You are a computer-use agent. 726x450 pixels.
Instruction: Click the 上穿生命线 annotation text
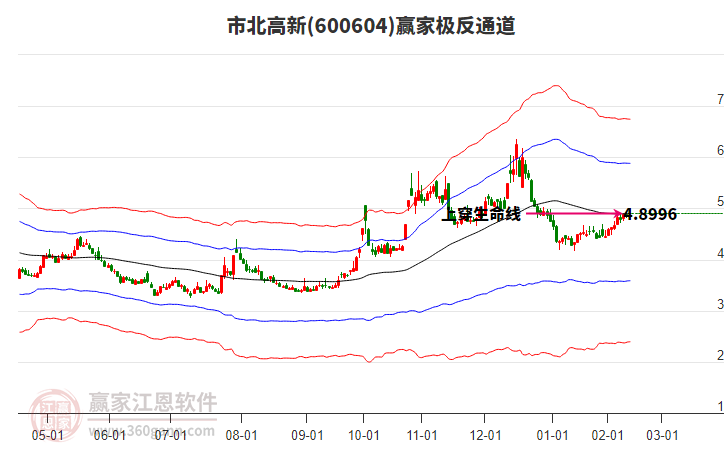click(x=481, y=214)
